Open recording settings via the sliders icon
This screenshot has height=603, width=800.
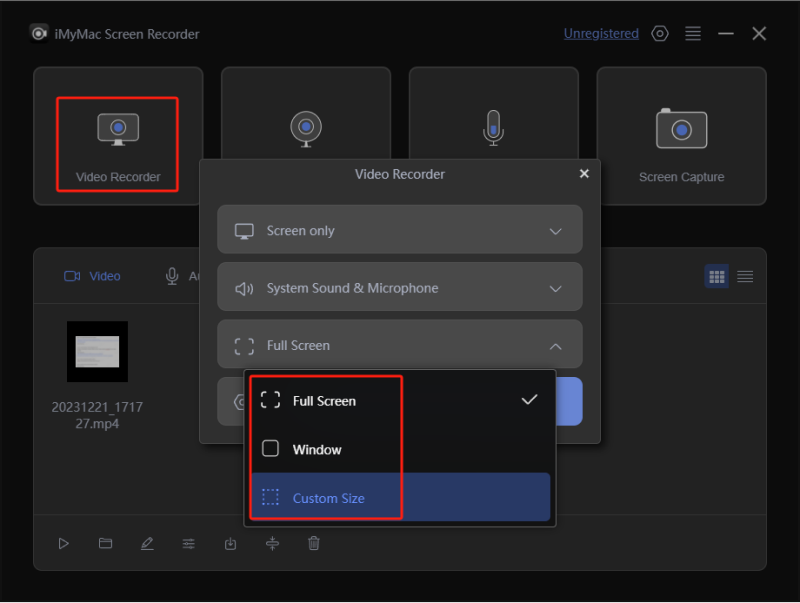(189, 543)
